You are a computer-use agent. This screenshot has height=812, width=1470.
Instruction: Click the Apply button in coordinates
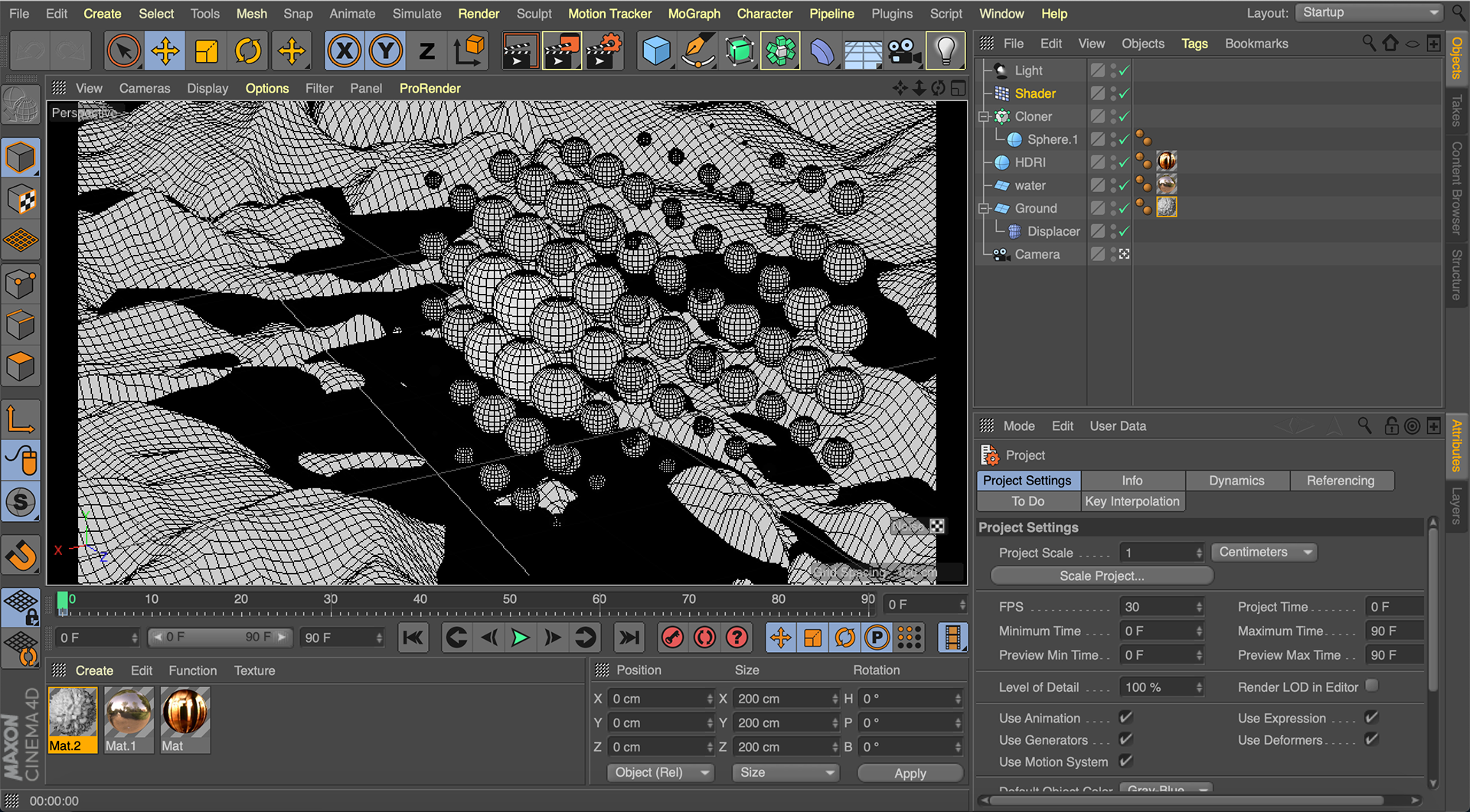910,773
